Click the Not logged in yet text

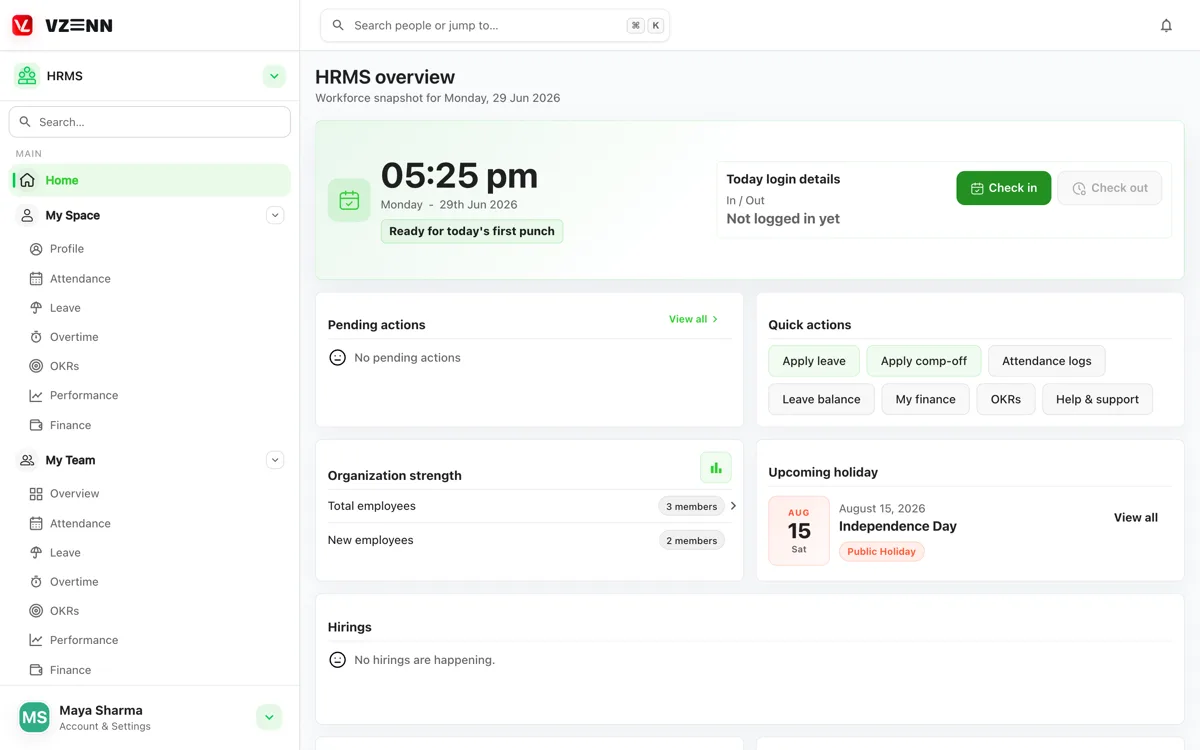tap(783, 219)
